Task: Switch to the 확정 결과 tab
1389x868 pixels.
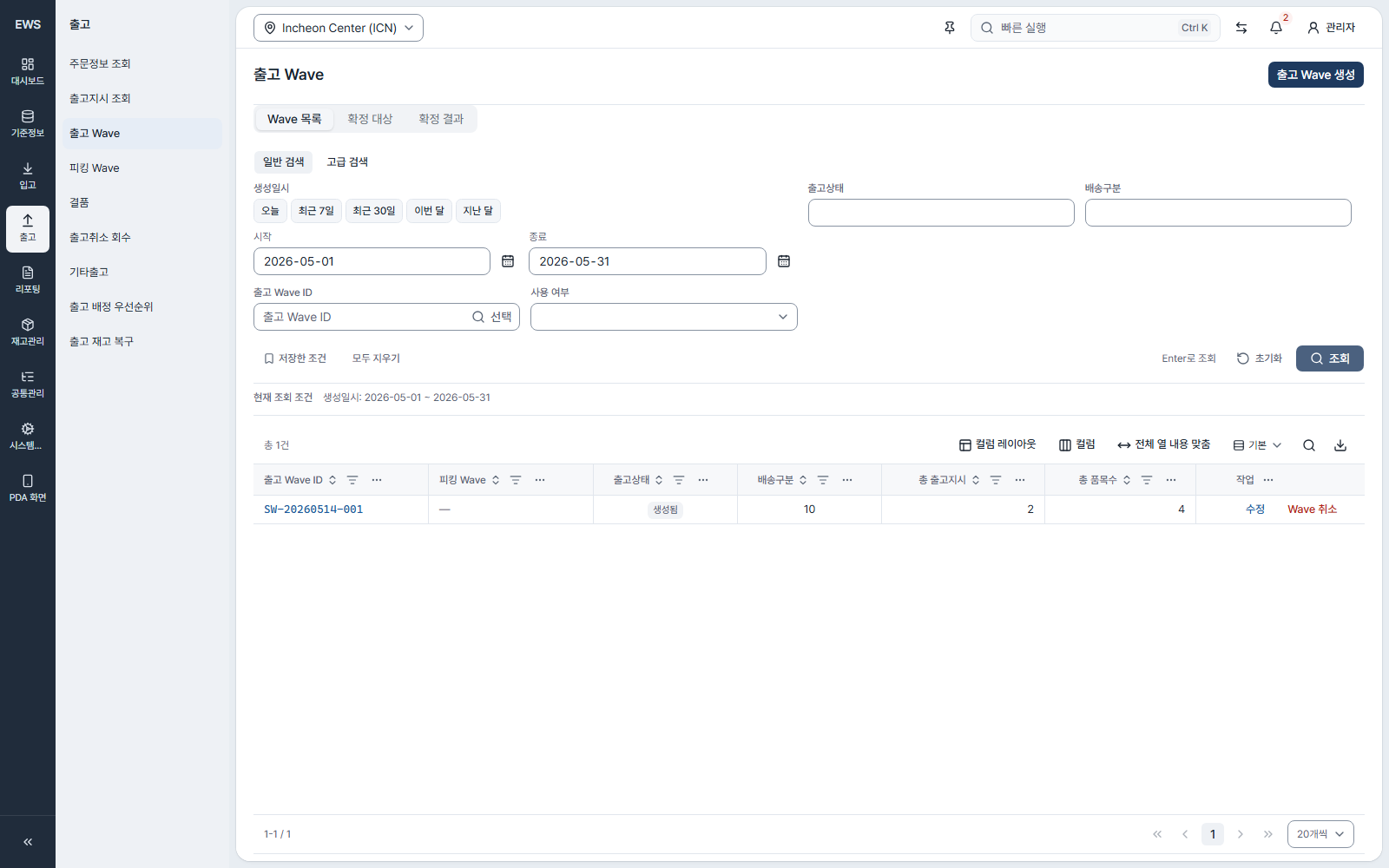Action: coord(441,119)
